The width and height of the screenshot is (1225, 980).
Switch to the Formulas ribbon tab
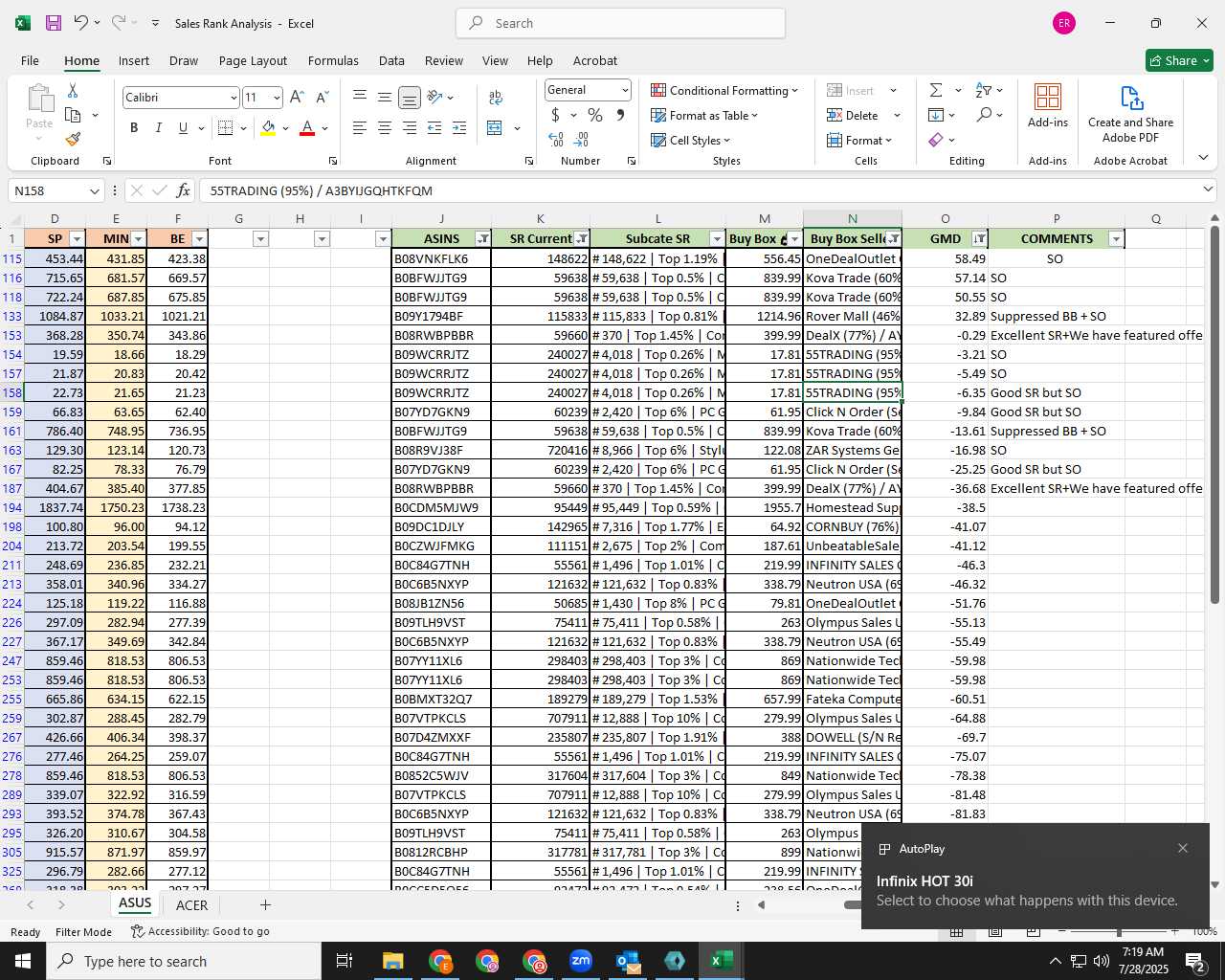[x=333, y=60]
